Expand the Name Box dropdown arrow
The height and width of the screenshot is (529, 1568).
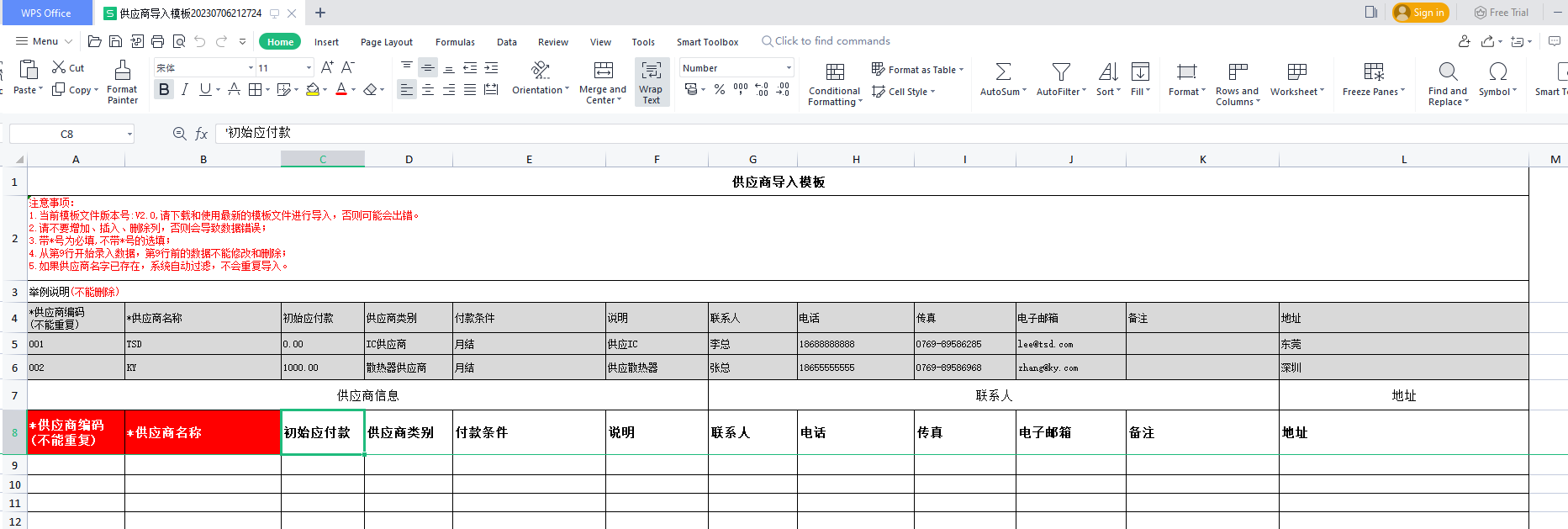[129, 134]
